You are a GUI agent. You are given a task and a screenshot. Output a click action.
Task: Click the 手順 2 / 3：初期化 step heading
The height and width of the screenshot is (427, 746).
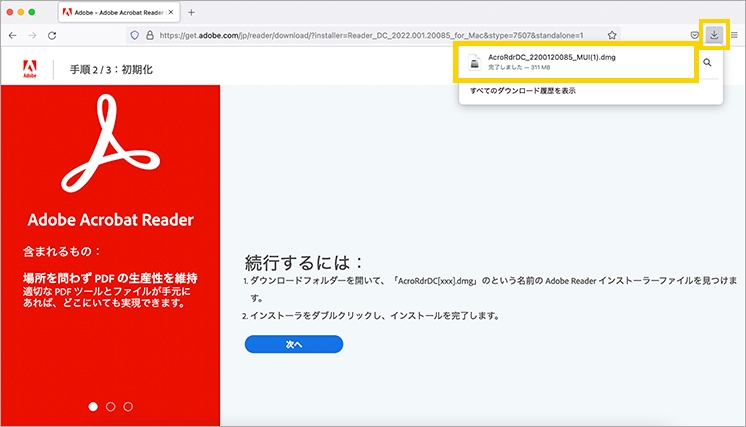coord(111,69)
